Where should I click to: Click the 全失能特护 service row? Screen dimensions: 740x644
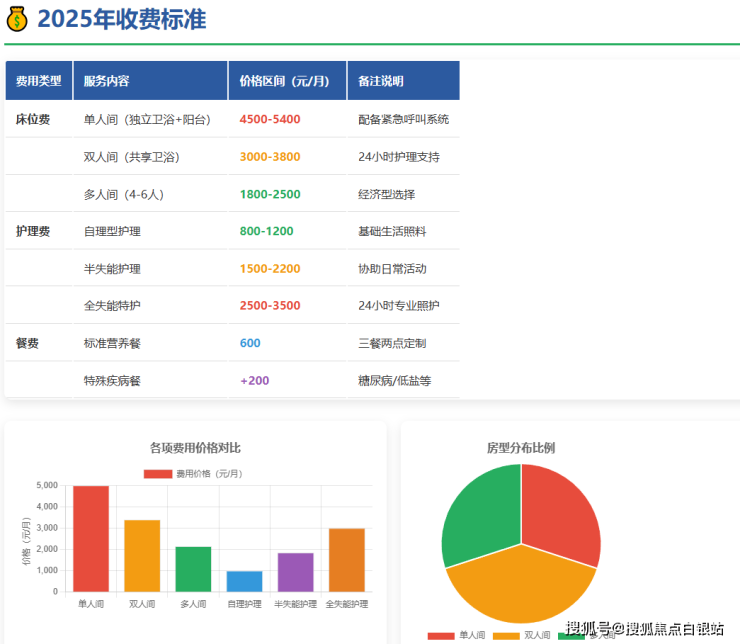[x=112, y=305]
